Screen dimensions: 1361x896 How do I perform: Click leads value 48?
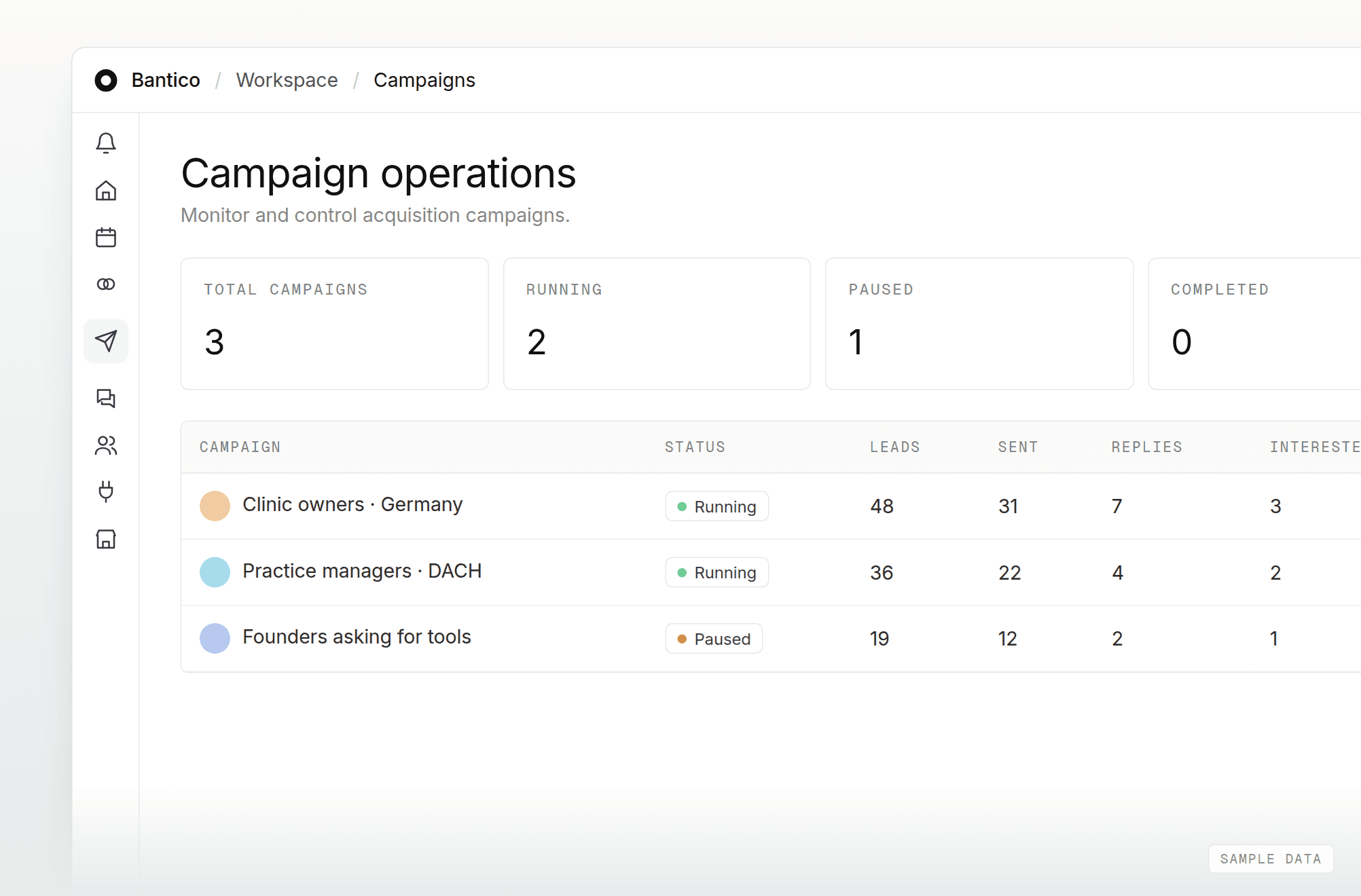pyautogui.click(x=882, y=506)
